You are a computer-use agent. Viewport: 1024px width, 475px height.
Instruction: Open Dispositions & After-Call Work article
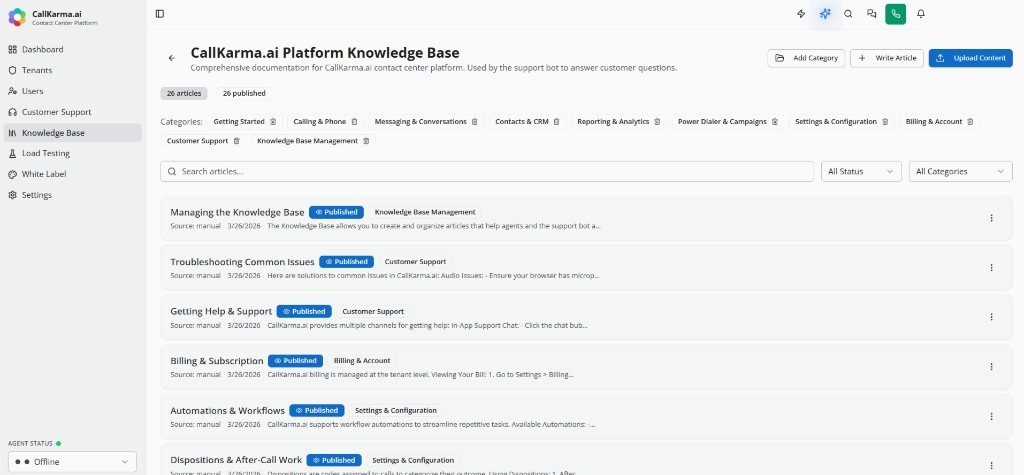point(236,460)
